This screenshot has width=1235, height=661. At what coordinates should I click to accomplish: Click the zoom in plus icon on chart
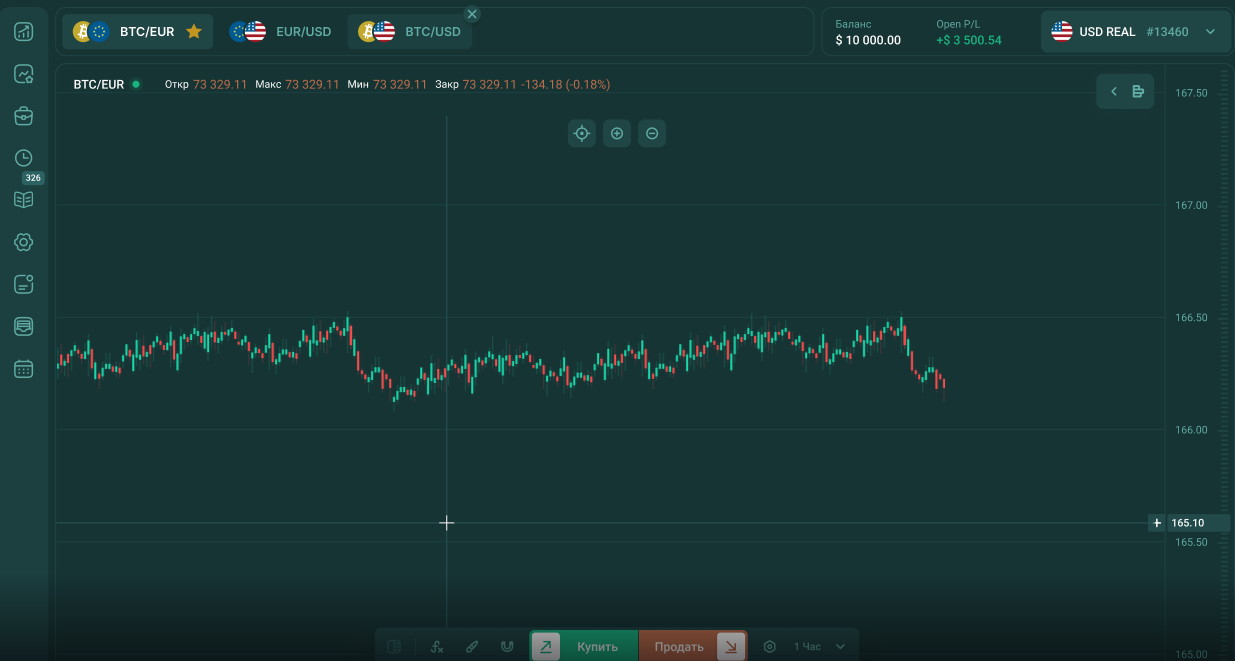point(617,133)
